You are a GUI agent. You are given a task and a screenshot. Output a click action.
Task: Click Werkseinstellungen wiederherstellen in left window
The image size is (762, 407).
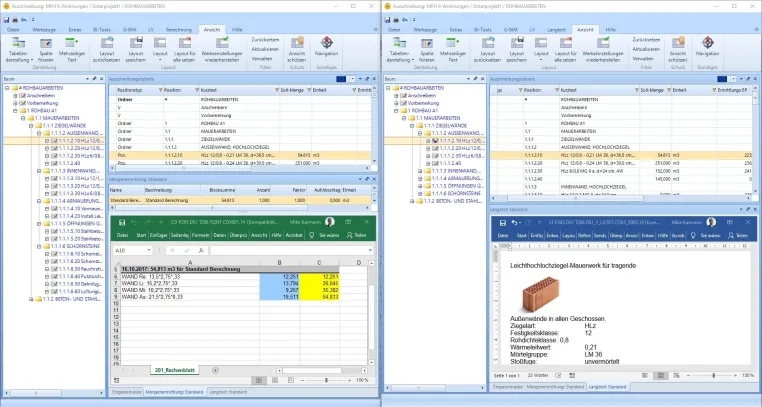click(222, 50)
